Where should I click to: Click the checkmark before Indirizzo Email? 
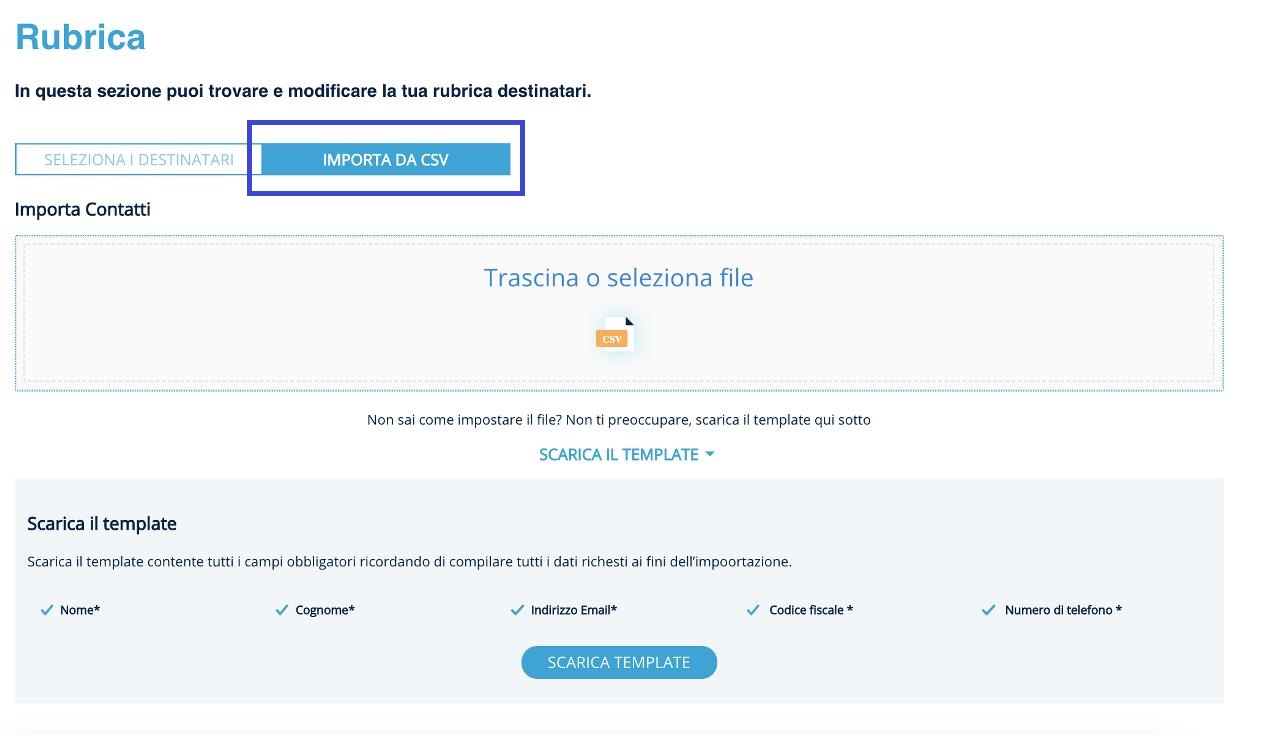tap(517, 610)
